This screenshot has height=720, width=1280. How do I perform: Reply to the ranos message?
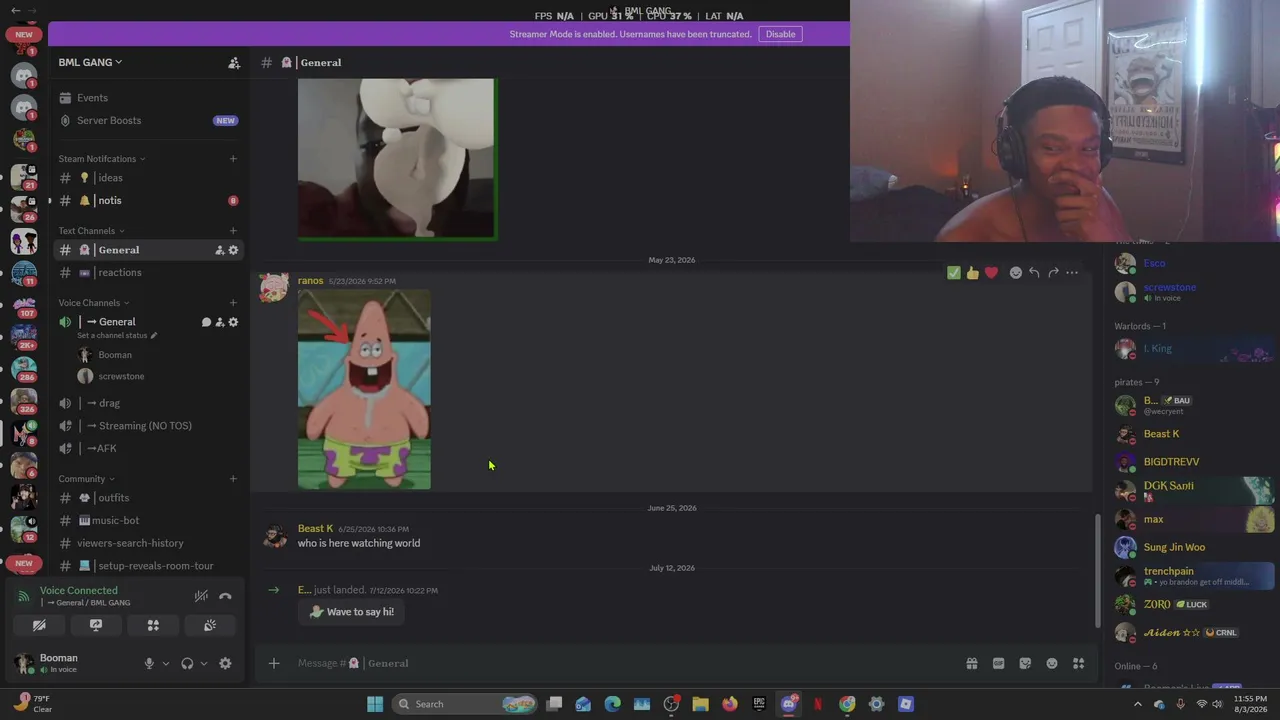point(1034,272)
